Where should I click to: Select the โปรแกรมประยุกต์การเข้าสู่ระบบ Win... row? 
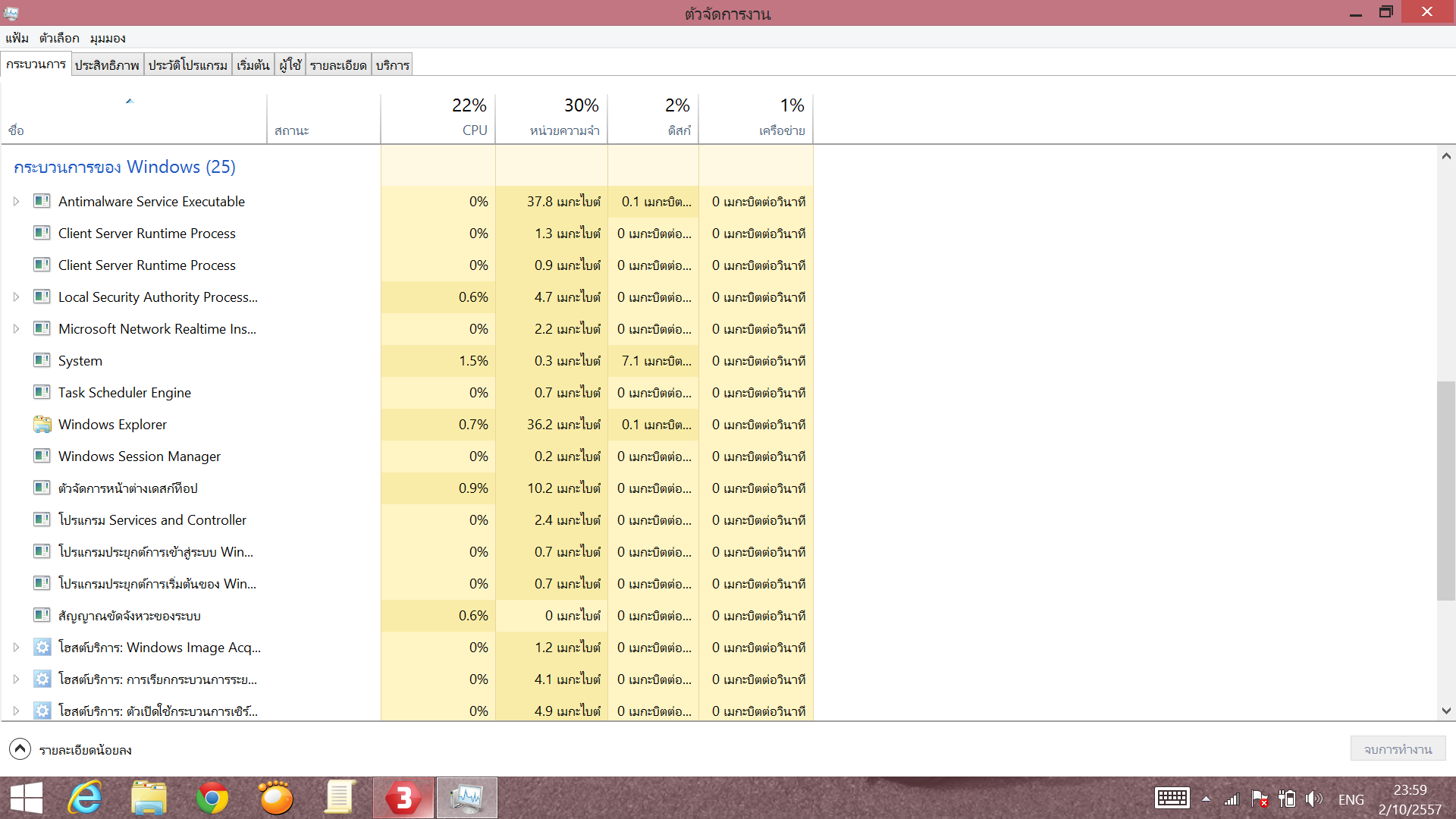click(x=407, y=551)
